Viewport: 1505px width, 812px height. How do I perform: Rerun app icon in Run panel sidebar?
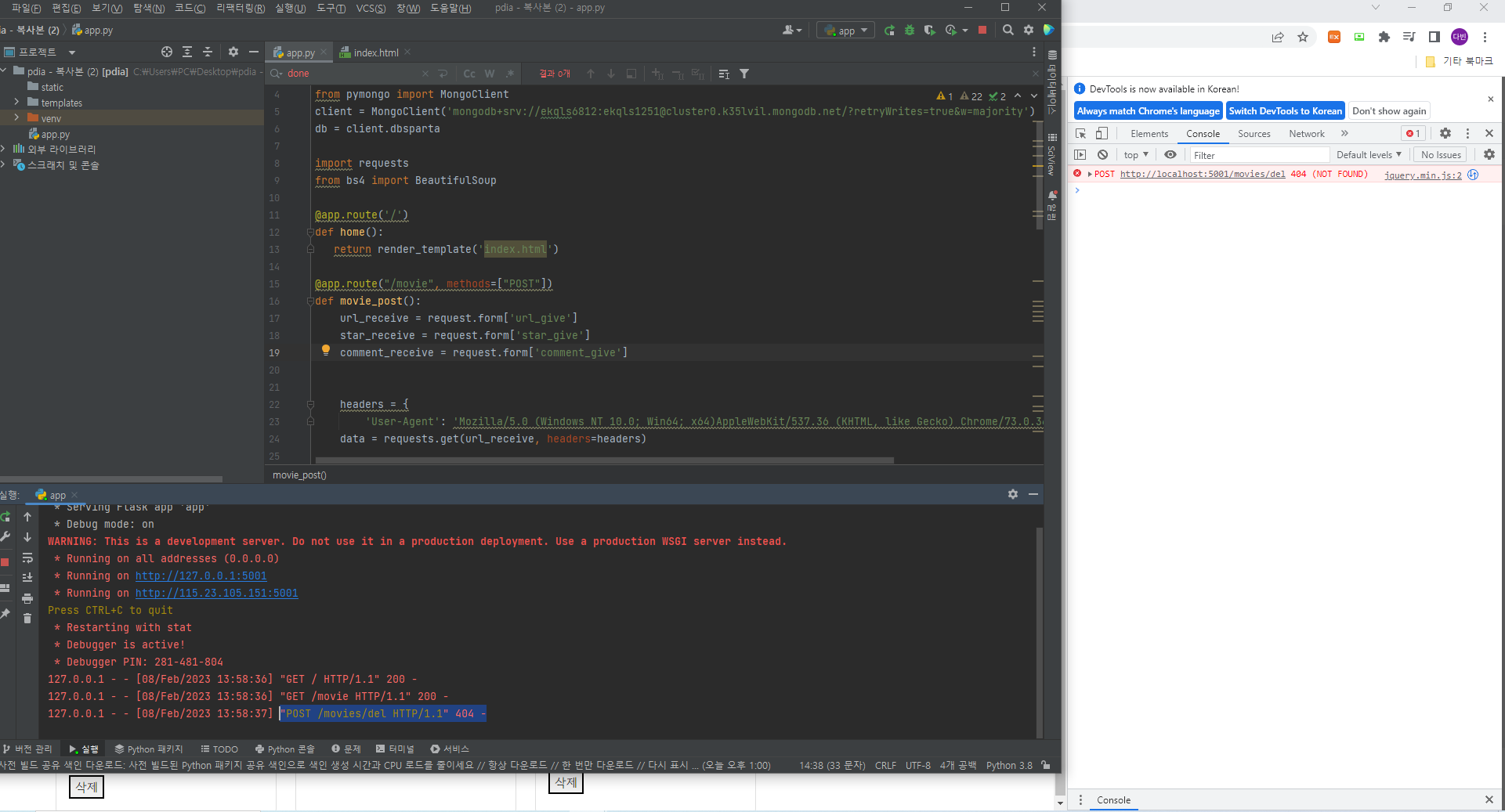point(5,517)
